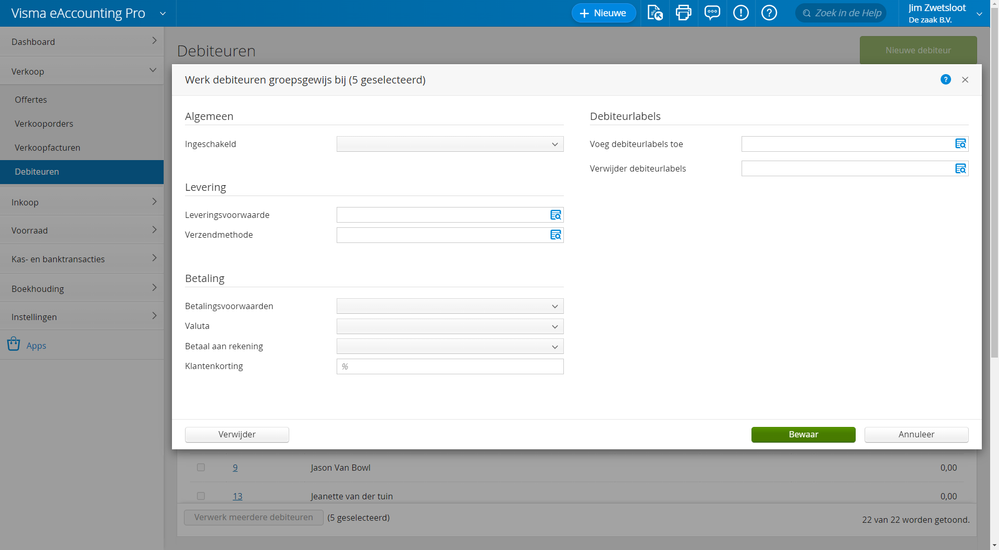This screenshot has height=550, width=999.
Task: Close the dialog with the X button
Action: tap(965, 80)
